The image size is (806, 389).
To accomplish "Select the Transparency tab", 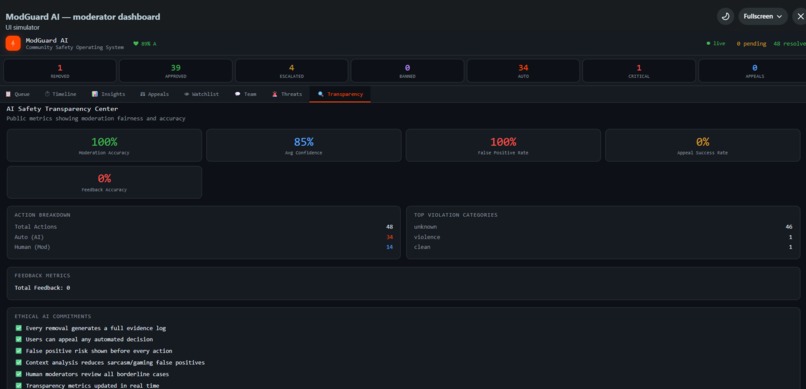I will 340,94.
